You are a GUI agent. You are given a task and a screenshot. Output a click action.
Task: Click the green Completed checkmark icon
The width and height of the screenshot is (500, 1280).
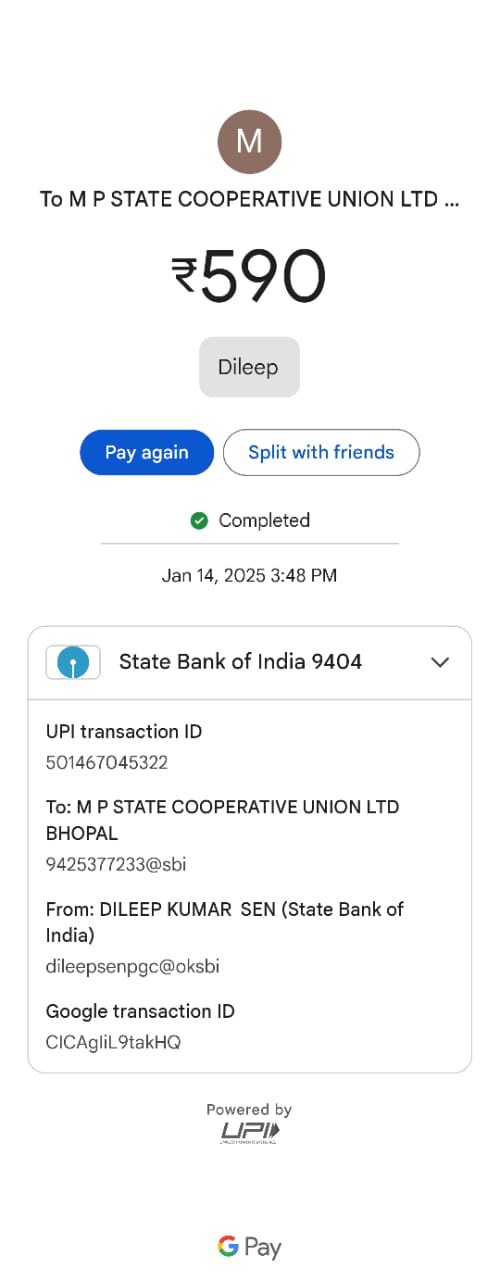[x=199, y=520]
